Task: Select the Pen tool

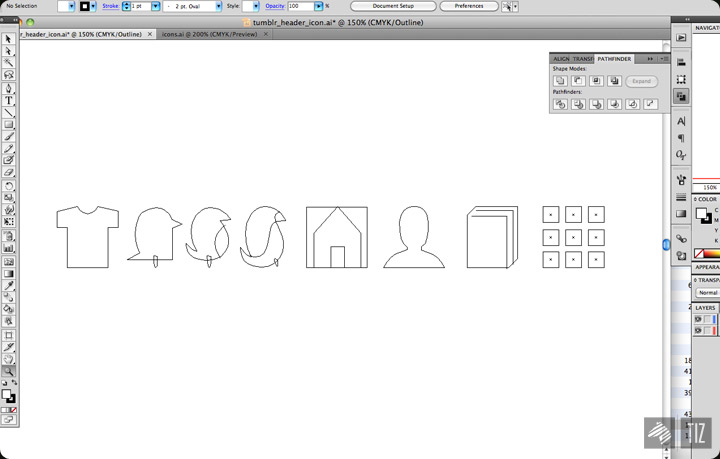Action: coord(9,88)
